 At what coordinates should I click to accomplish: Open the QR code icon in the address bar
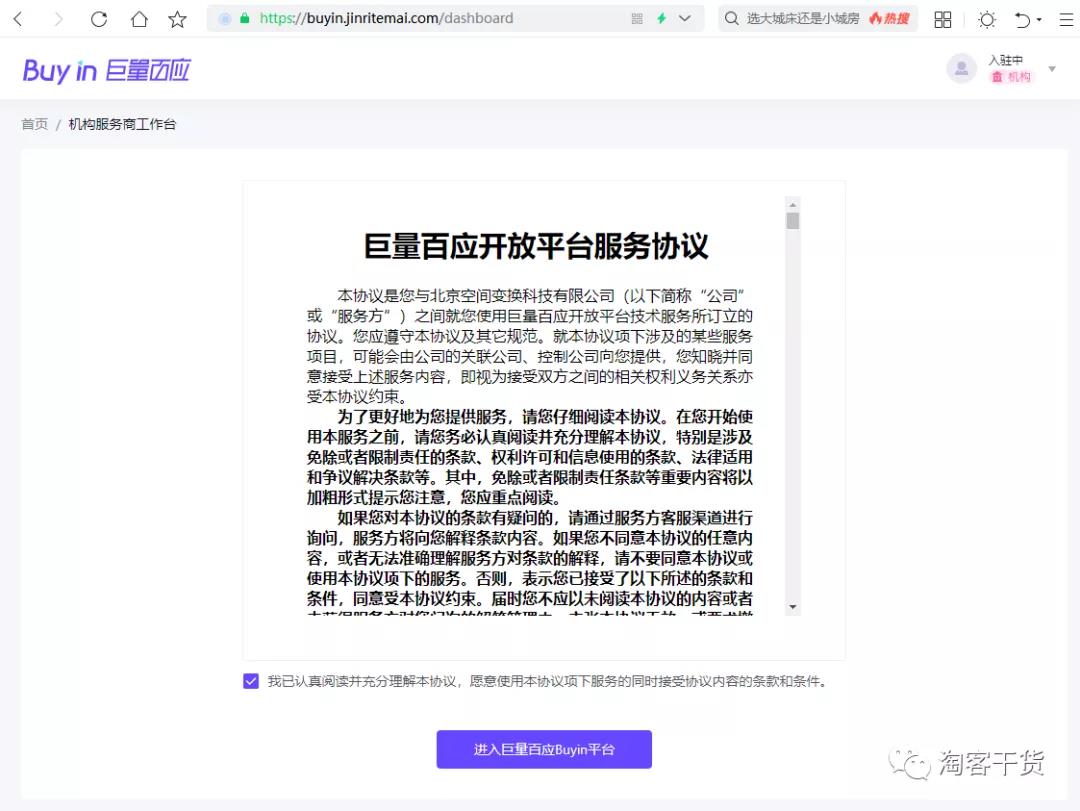[637, 19]
